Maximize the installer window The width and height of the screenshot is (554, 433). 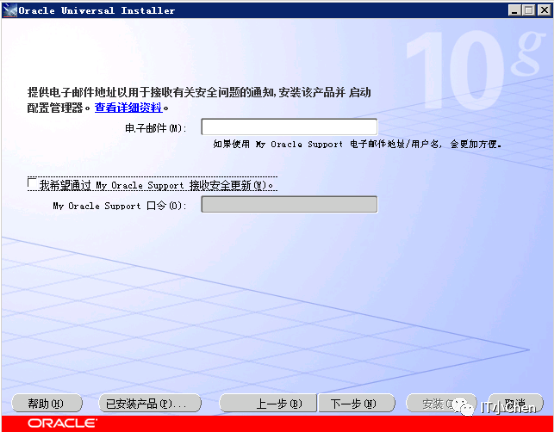tap(529, 11)
